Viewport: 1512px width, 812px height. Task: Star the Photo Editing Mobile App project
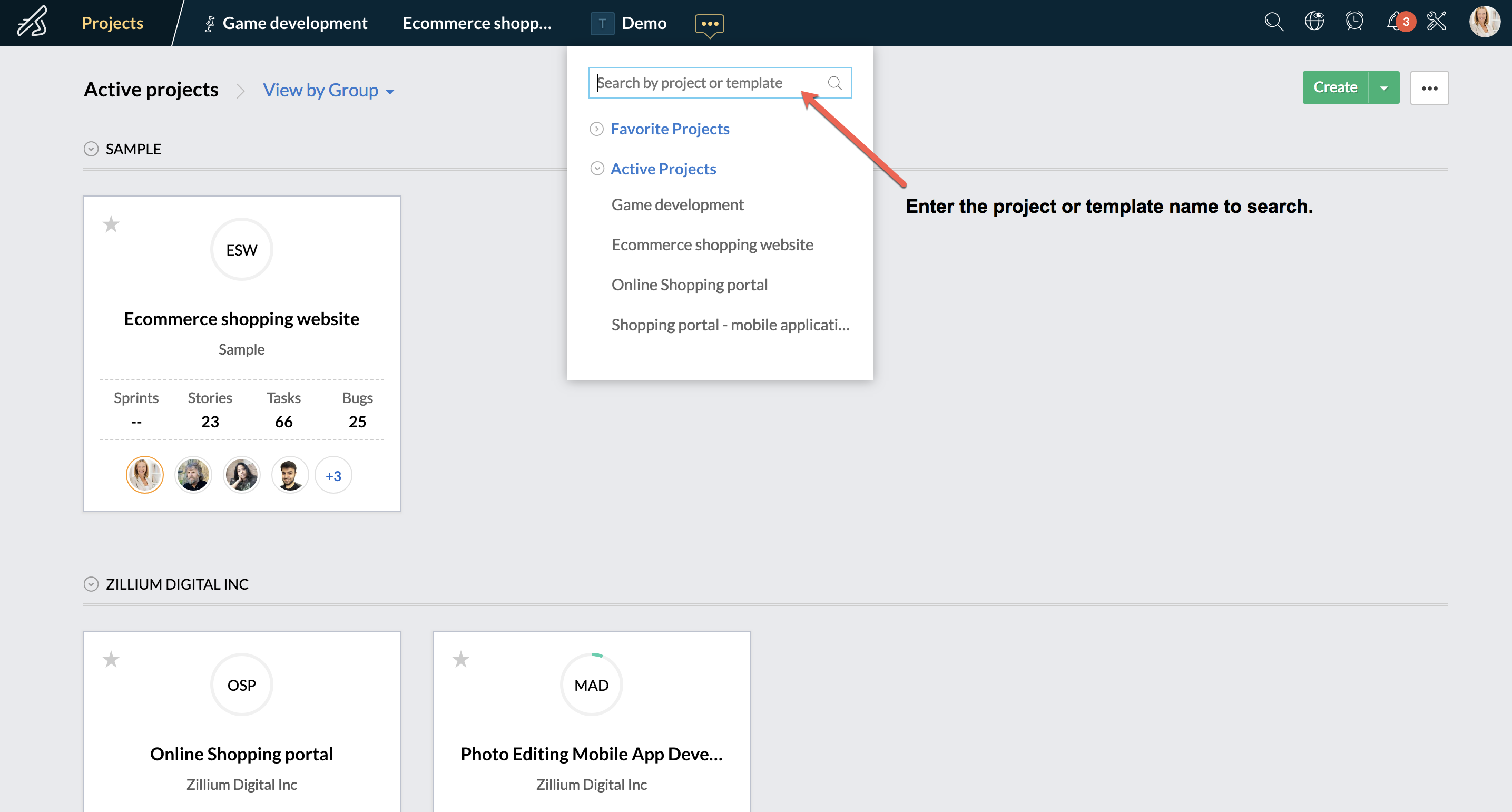[x=461, y=659]
